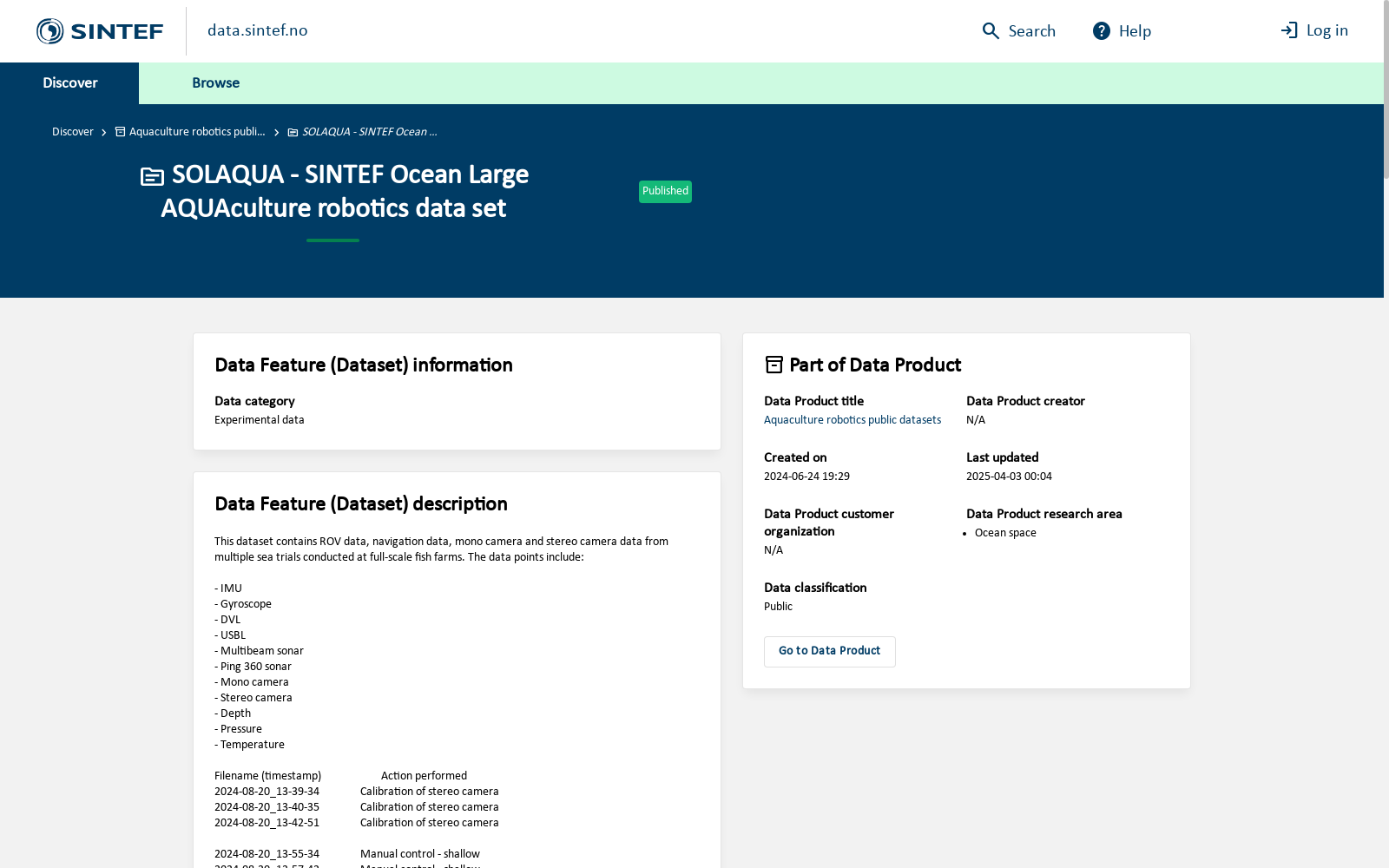
Task: Click the Manual control - shallow entry
Action: pos(420,854)
